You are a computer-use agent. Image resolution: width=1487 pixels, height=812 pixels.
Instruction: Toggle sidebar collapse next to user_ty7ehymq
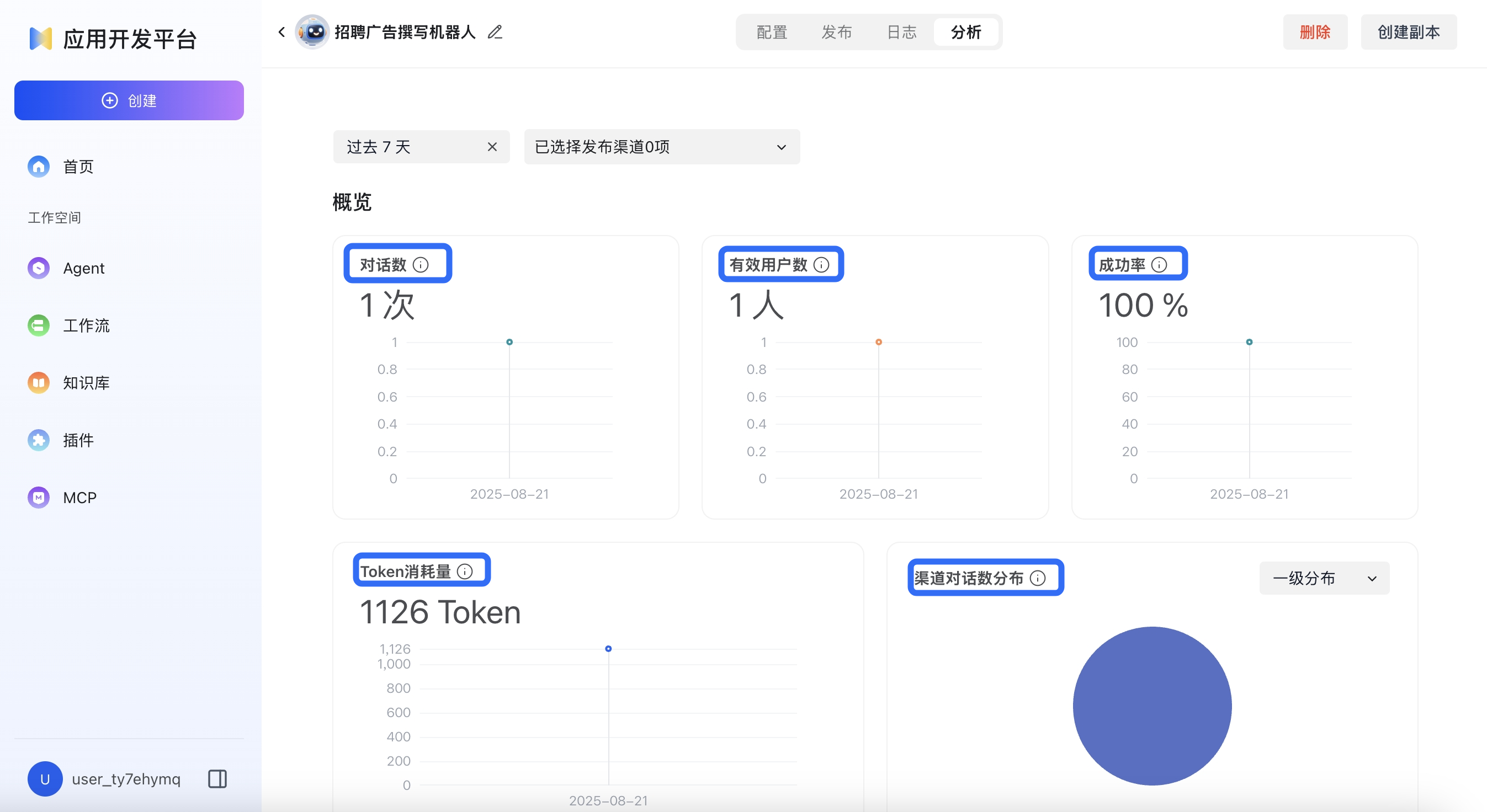tap(216, 778)
